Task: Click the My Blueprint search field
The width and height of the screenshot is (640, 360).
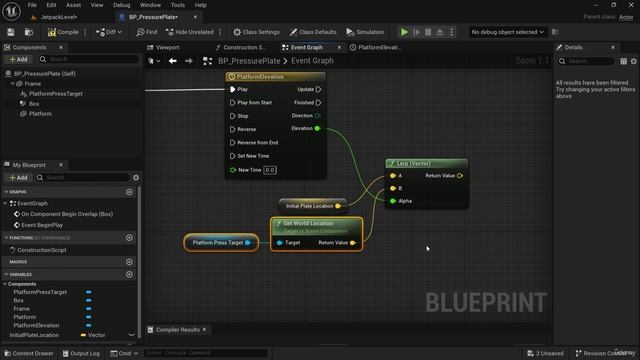Action: pyautogui.click(x=82, y=178)
